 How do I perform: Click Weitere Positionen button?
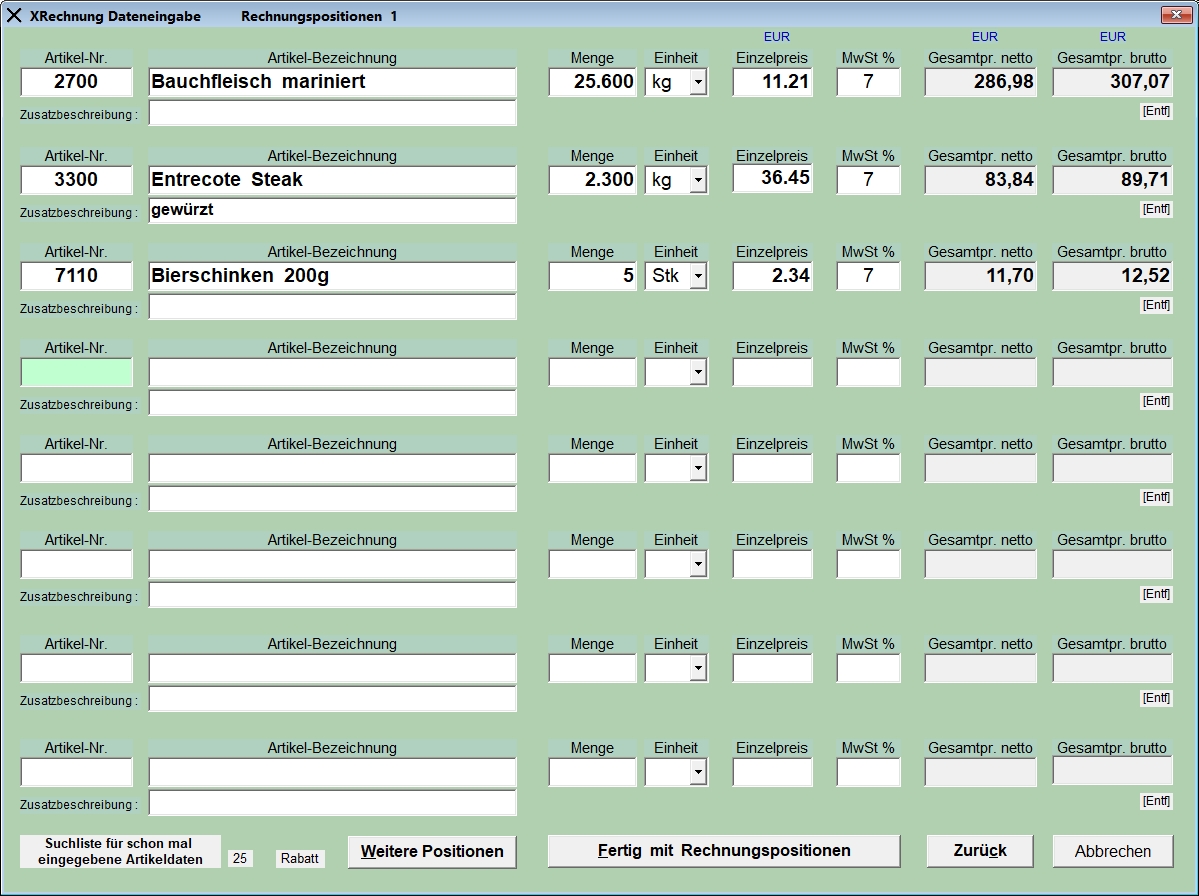pyautogui.click(x=432, y=851)
